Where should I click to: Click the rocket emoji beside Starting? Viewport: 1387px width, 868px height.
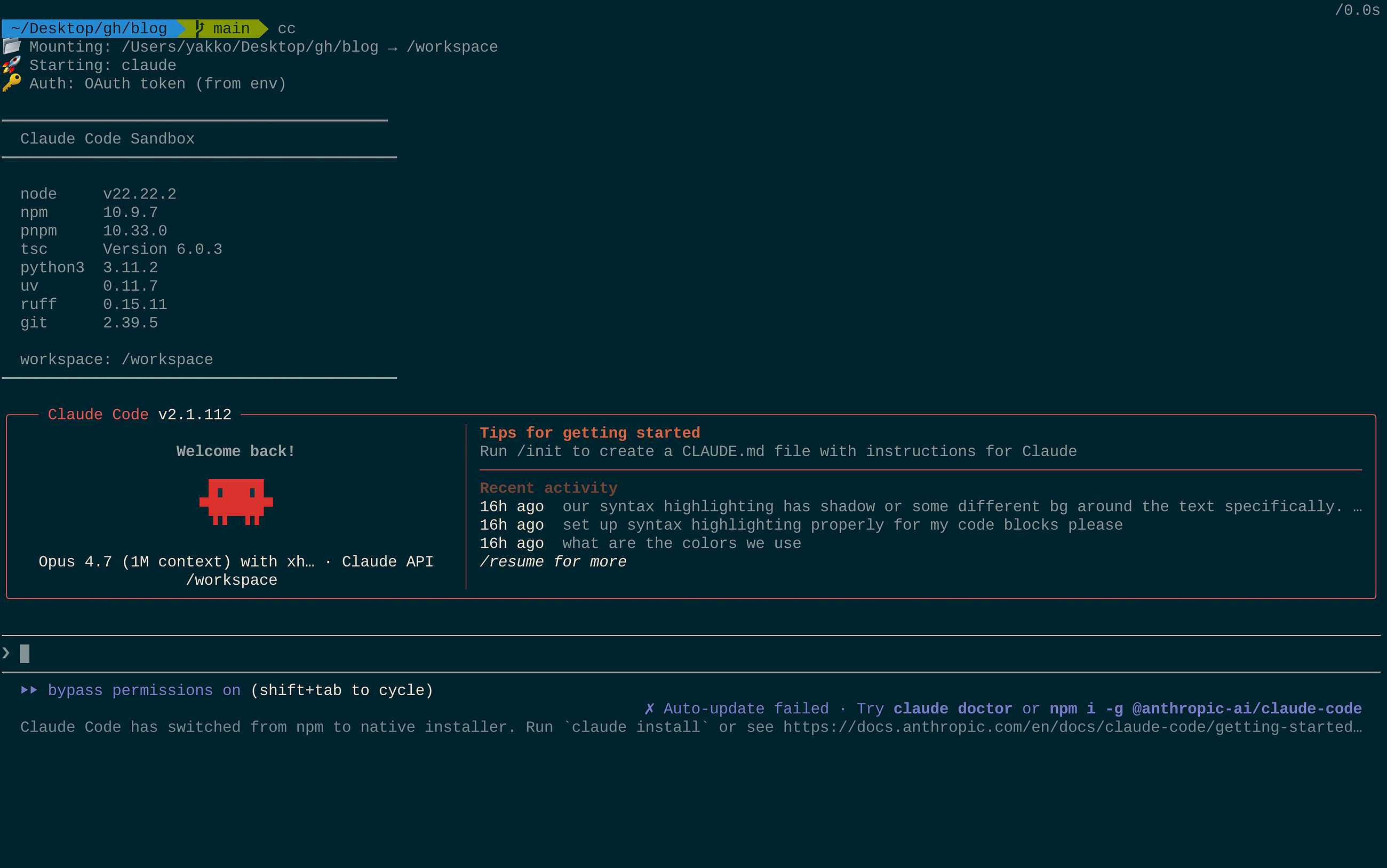12,65
